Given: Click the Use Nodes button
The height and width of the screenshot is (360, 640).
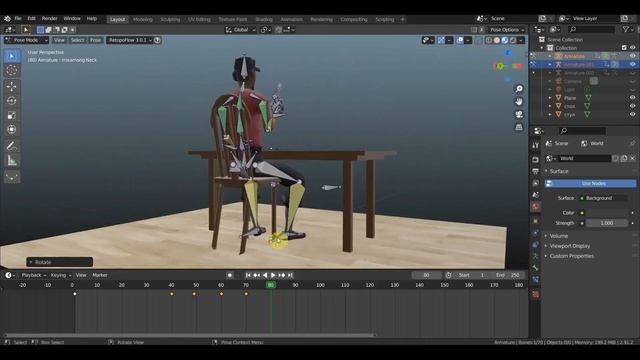Looking at the screenshot, I should [590, 184].
